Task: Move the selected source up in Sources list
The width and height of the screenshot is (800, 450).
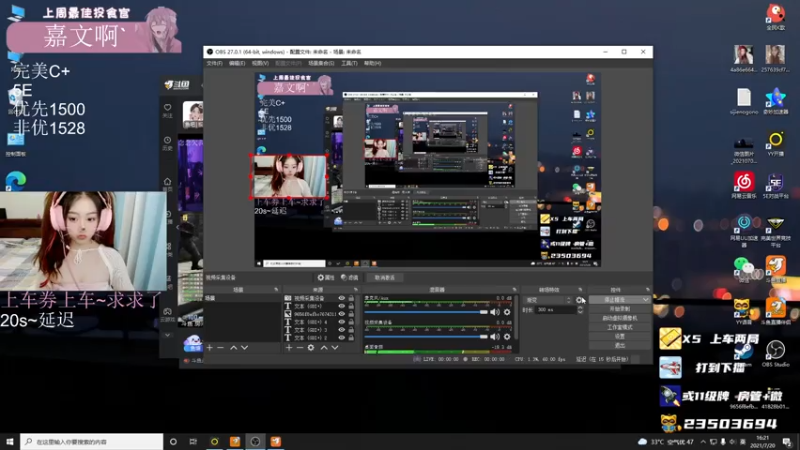Action: (323, 347)
